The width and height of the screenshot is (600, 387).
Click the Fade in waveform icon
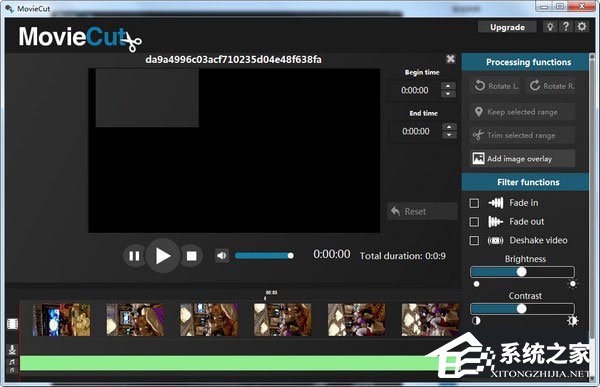(496, 203)
